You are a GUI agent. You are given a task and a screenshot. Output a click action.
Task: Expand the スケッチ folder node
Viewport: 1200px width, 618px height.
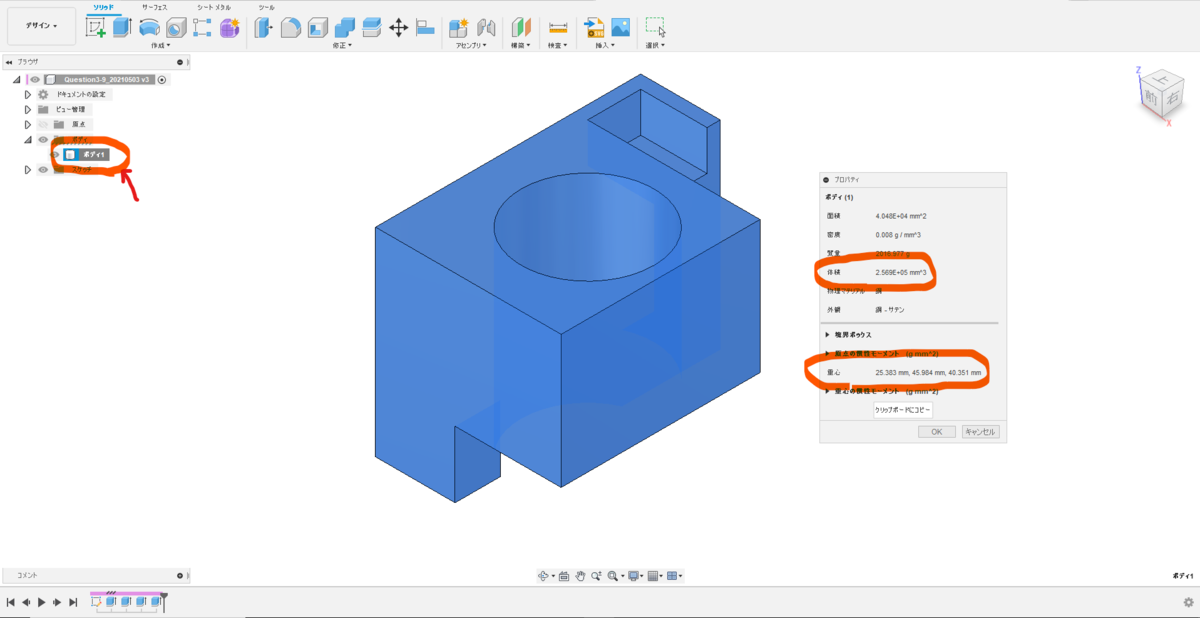click(x=28, y=170)
